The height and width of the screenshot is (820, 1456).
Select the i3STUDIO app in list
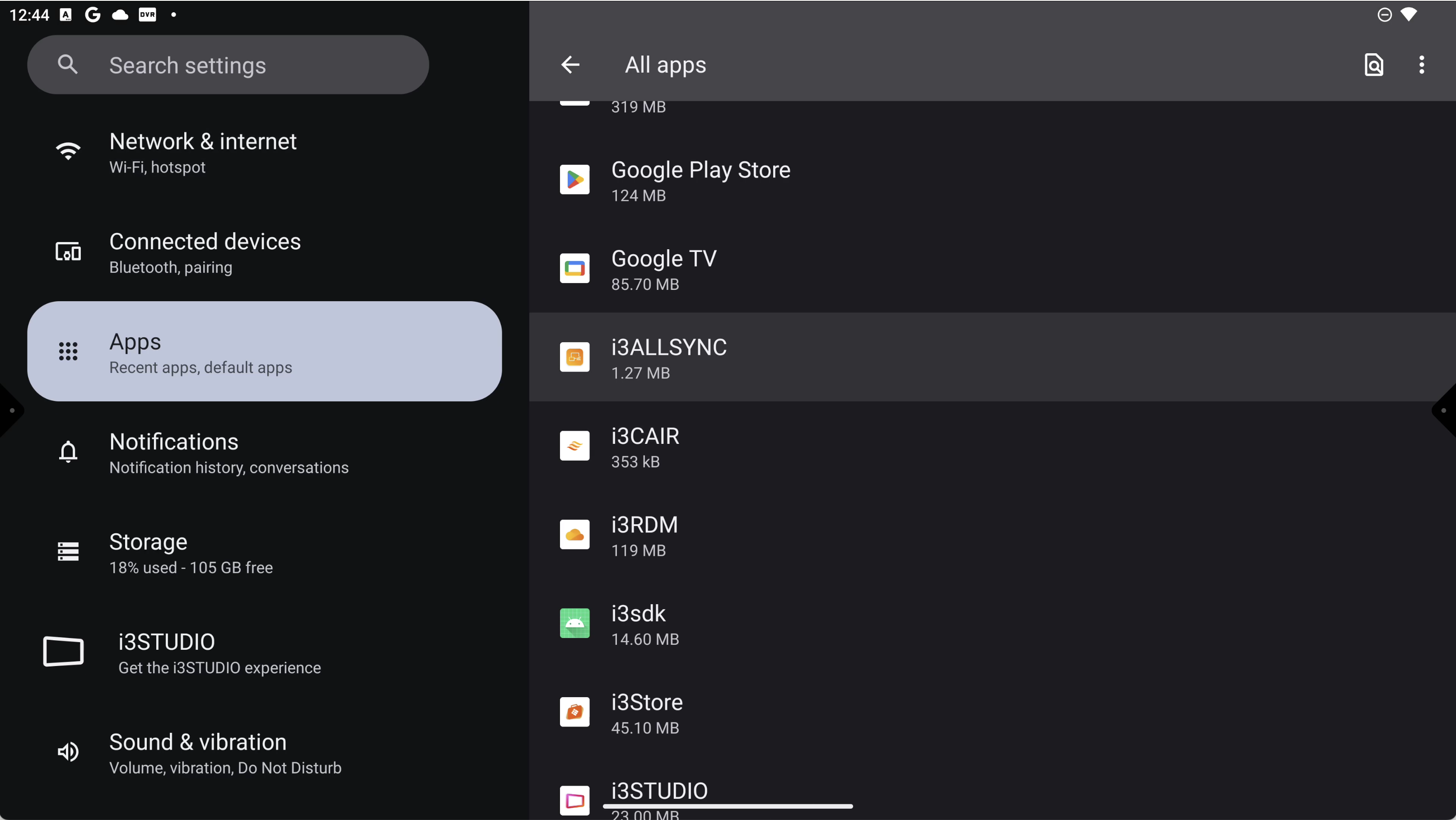[x=659, y=798]
